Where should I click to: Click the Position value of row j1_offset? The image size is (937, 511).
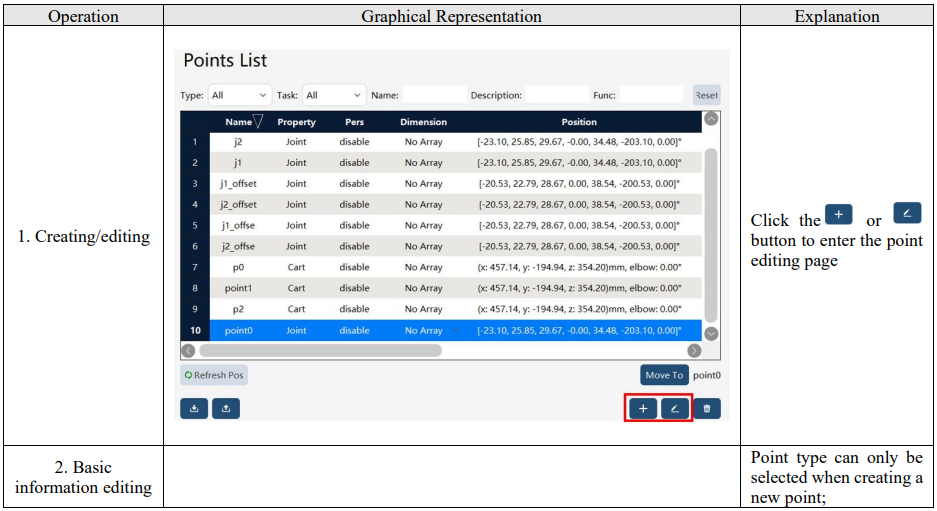[x=579, y=183]
